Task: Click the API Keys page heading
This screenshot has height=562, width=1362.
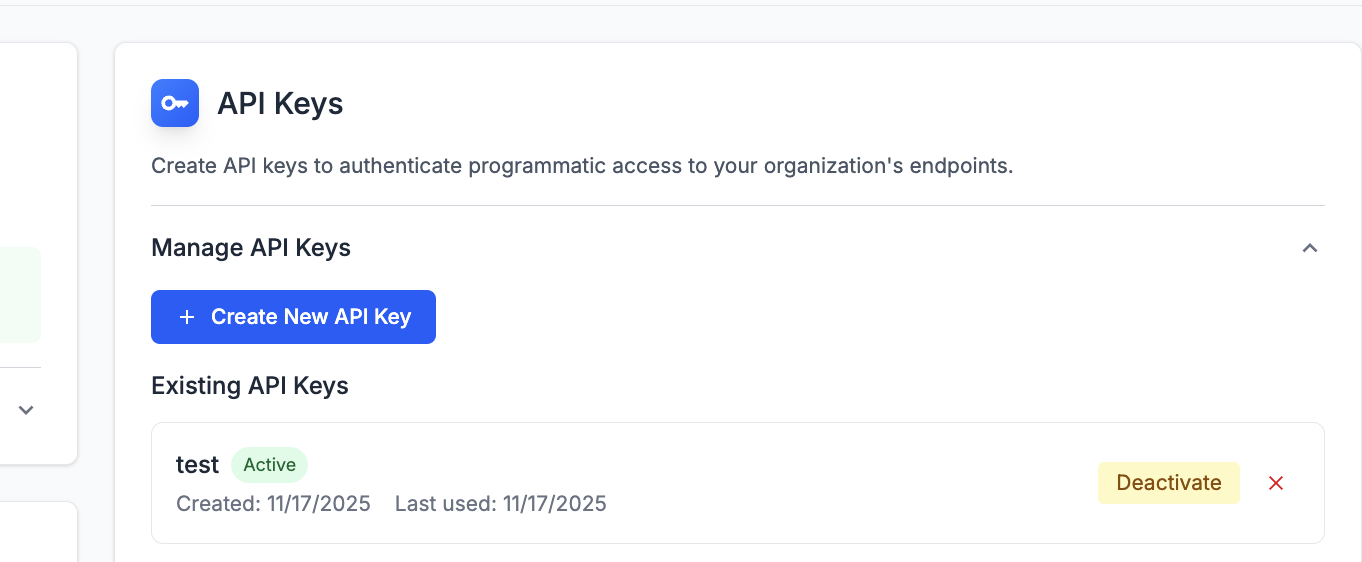Action: point(280,104)
